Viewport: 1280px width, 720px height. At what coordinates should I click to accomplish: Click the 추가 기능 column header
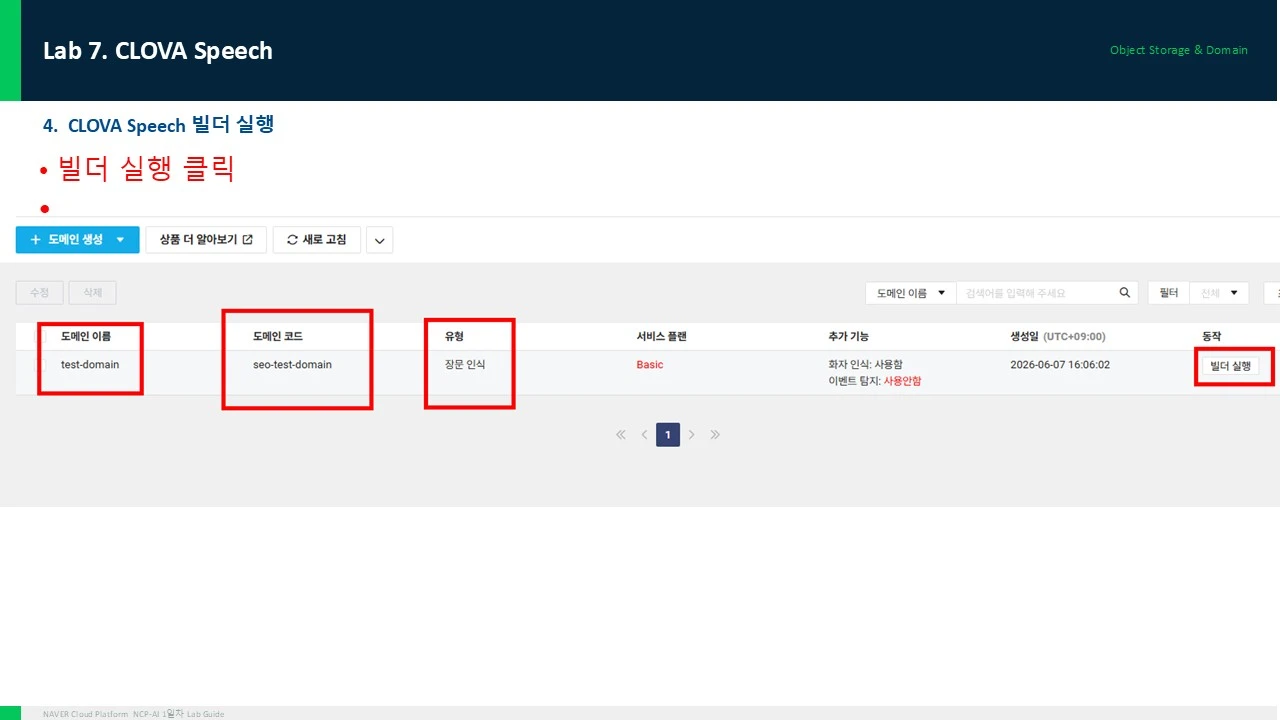point(849,337)
